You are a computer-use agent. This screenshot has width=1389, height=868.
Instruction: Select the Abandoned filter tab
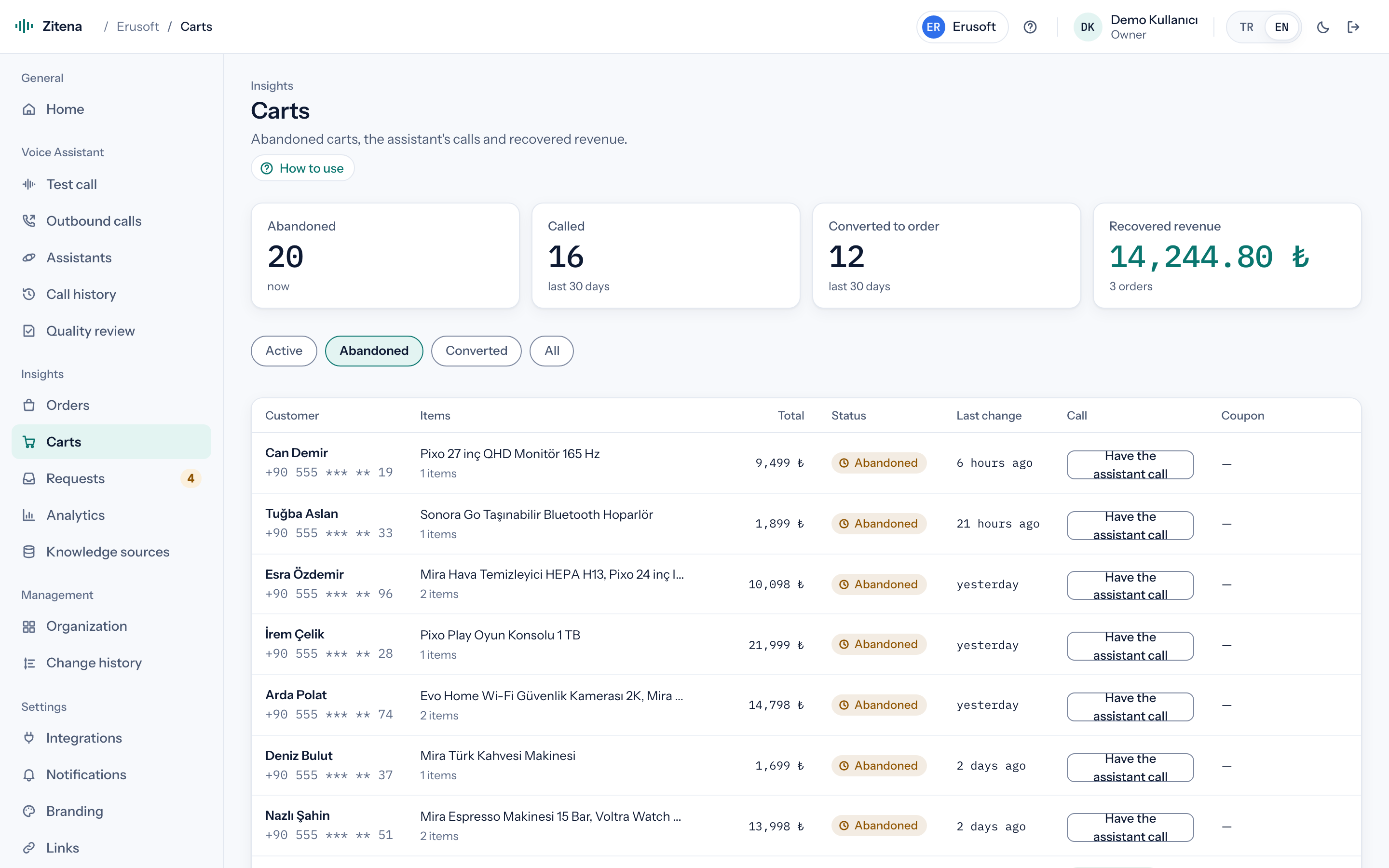click(x=374, y=351)
